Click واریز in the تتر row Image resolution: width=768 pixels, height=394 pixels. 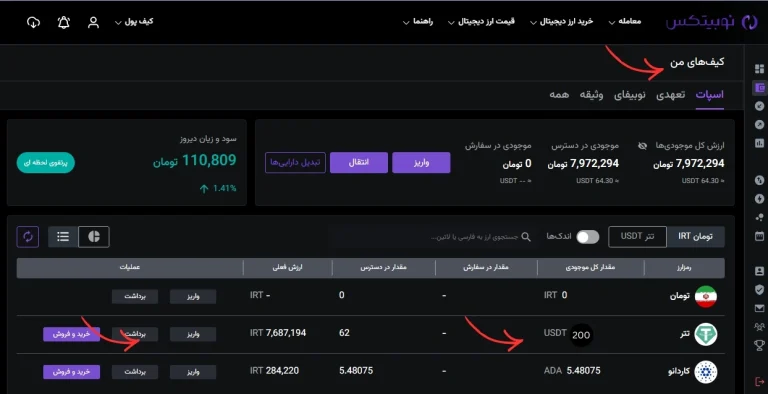[x=193, y=334]
